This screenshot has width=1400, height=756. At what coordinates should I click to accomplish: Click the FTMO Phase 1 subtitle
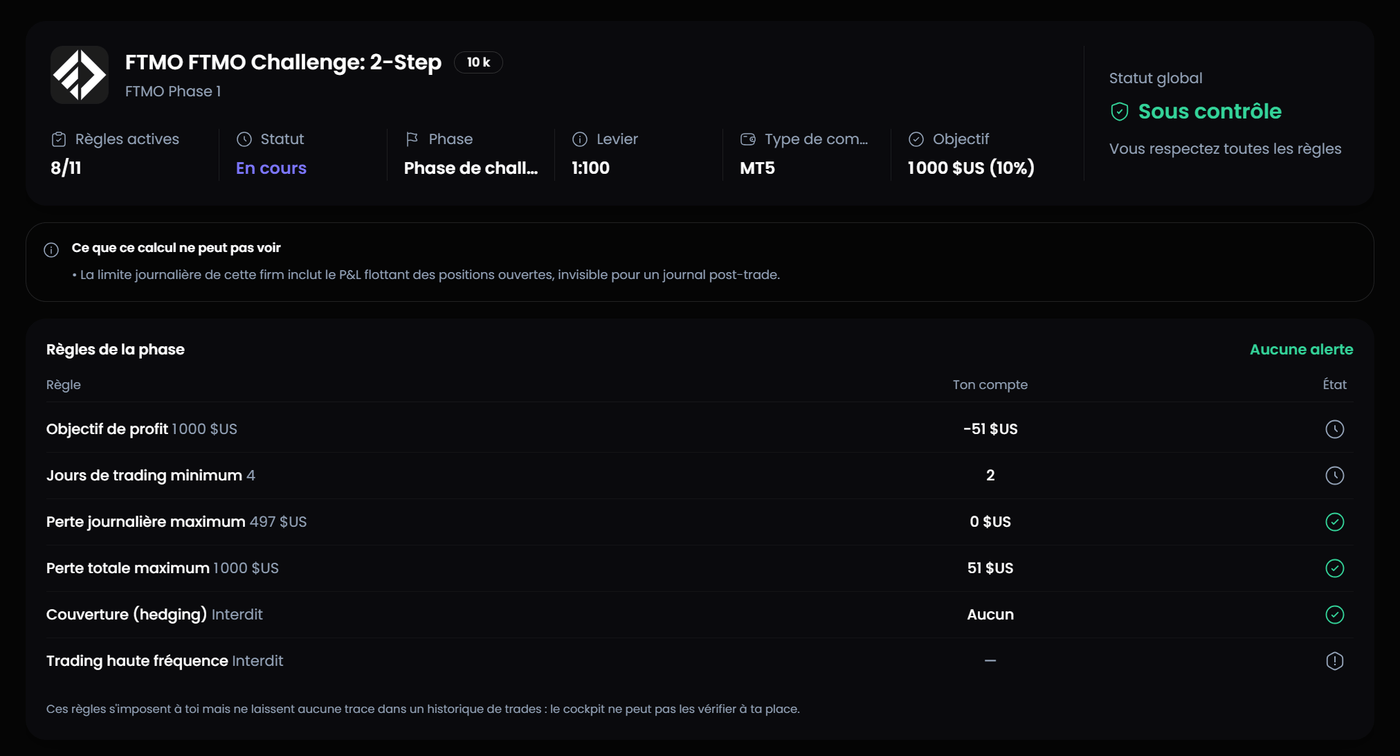pyautogui.click(x=173, y=91)
